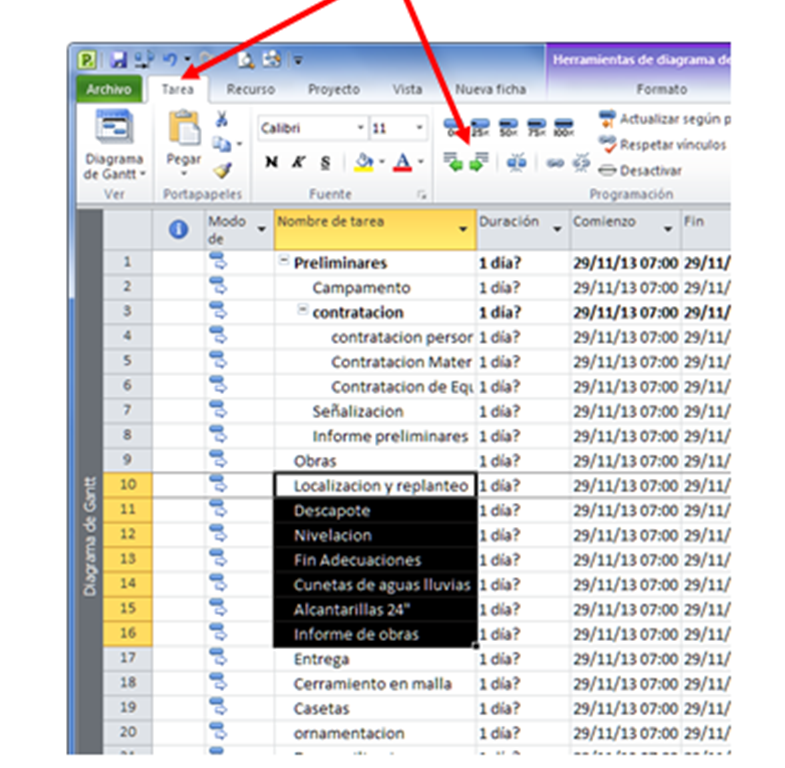This screenshot has width=785, height=768.
Task: Select the Tarea ribbon tab
Action: [x=178, y=89]
